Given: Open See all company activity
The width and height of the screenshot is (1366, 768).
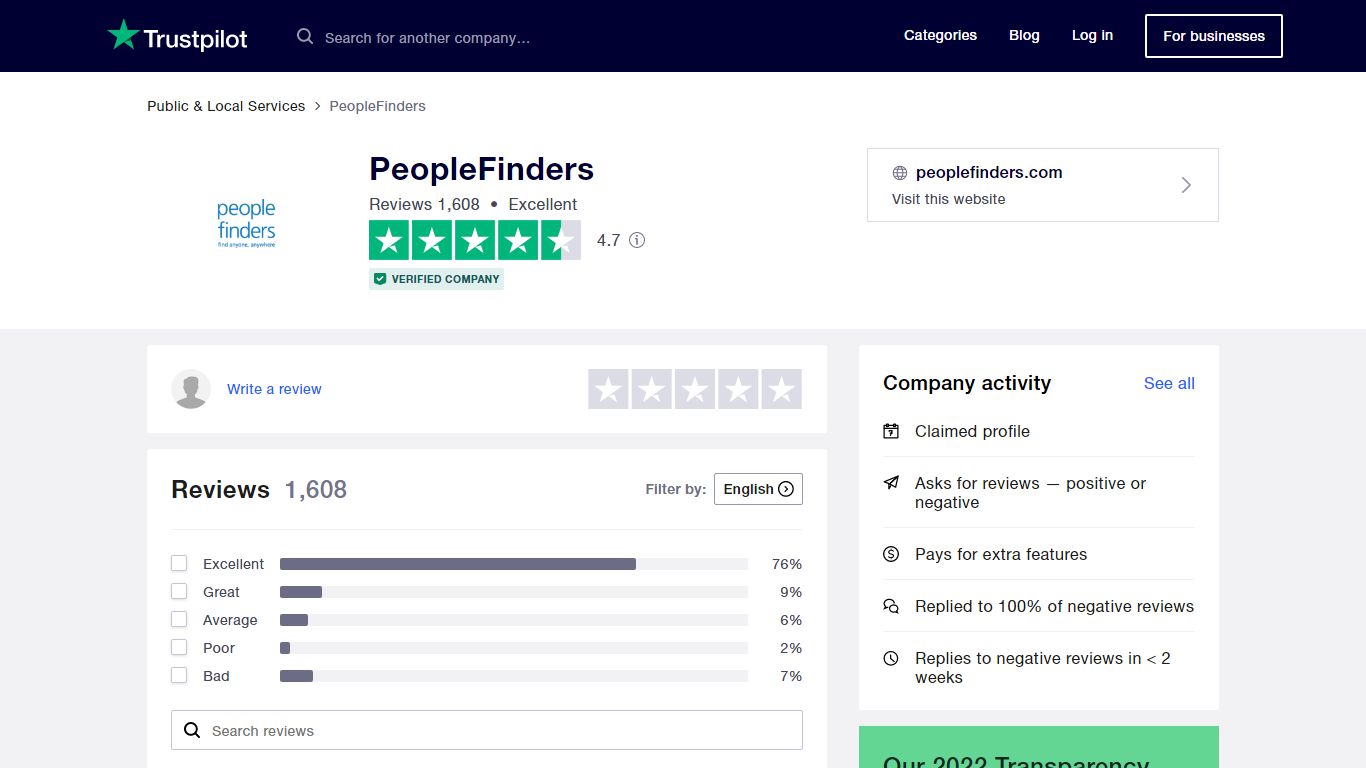Looking at the screenshot, I should [1169, 383].
